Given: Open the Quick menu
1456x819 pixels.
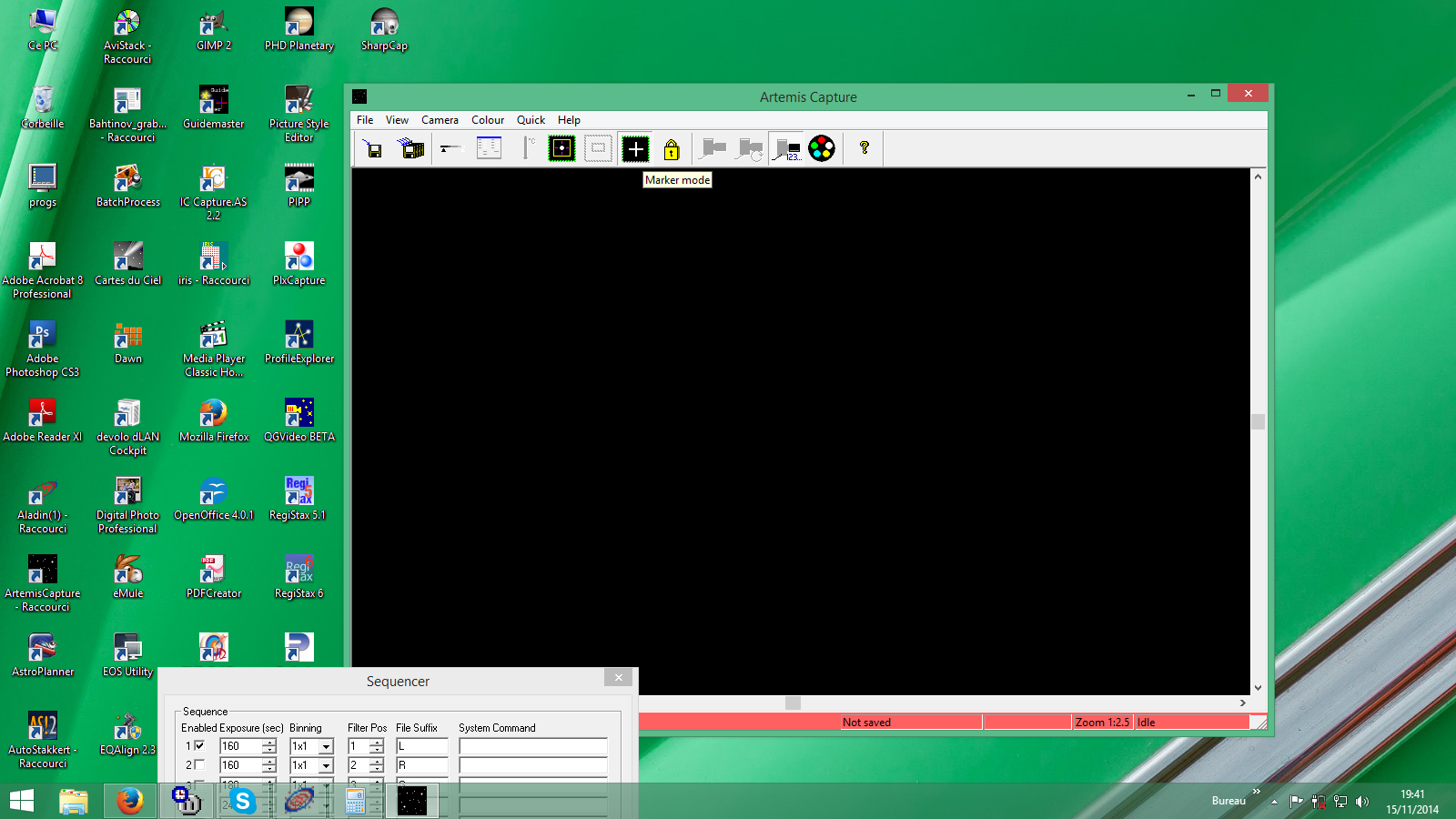Looking at the screenshot, I should point(531,120).
